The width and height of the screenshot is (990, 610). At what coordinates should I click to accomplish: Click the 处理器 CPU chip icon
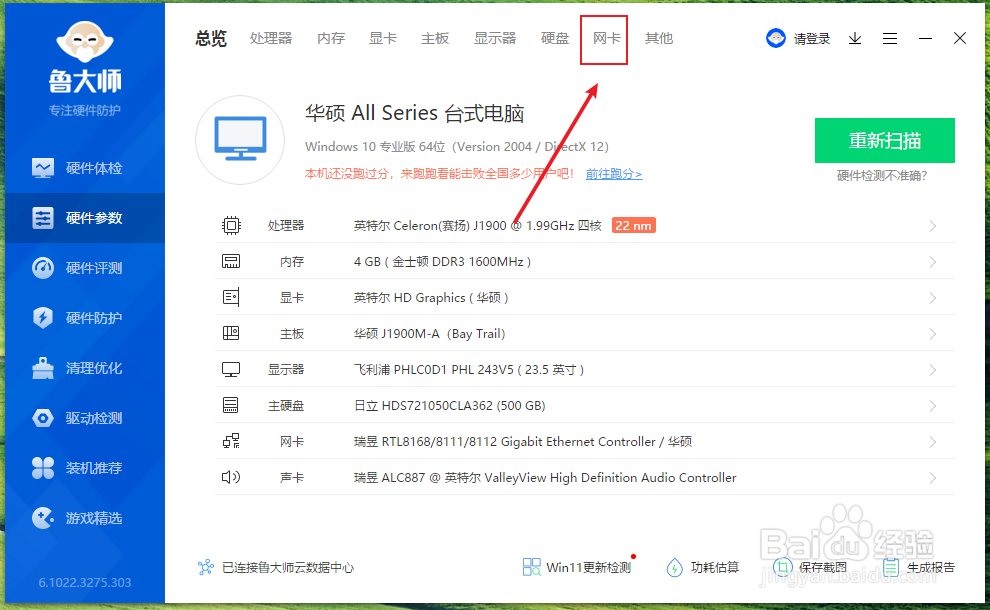click(x=231, y=225)
